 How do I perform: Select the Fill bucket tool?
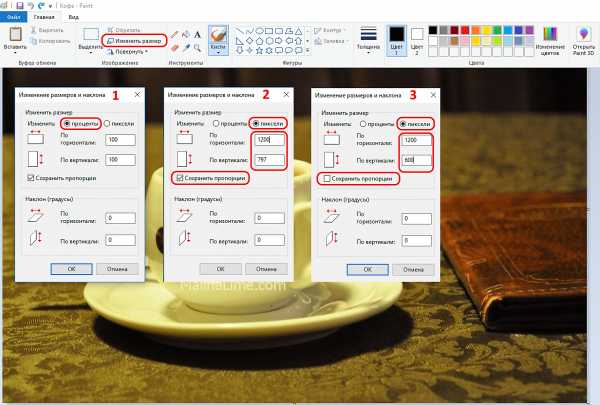186,35
